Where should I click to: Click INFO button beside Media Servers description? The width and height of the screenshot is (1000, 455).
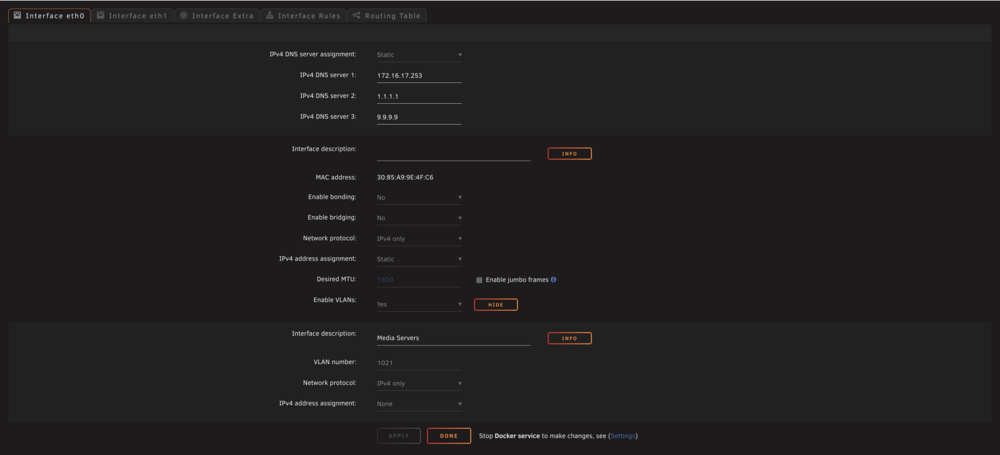pos(570,338)
